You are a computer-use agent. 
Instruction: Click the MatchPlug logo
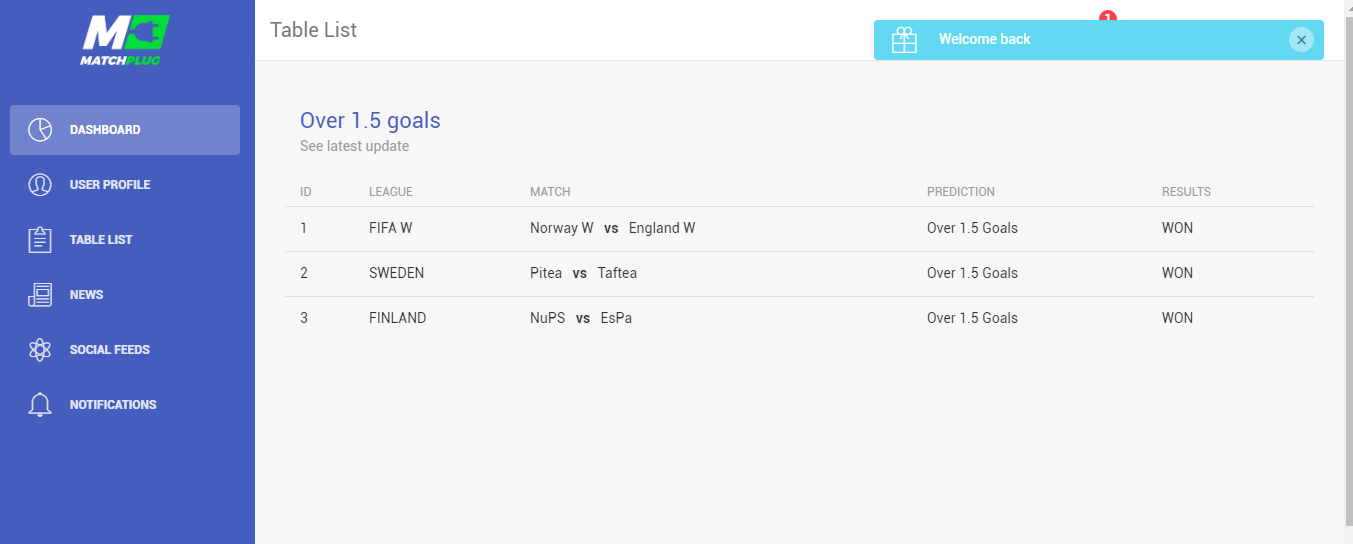[x=125, y=40]
